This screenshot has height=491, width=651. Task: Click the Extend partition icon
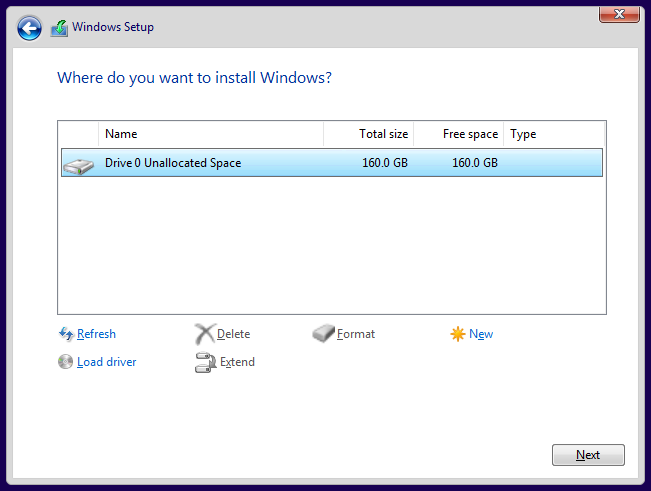[x=205, y=362]
